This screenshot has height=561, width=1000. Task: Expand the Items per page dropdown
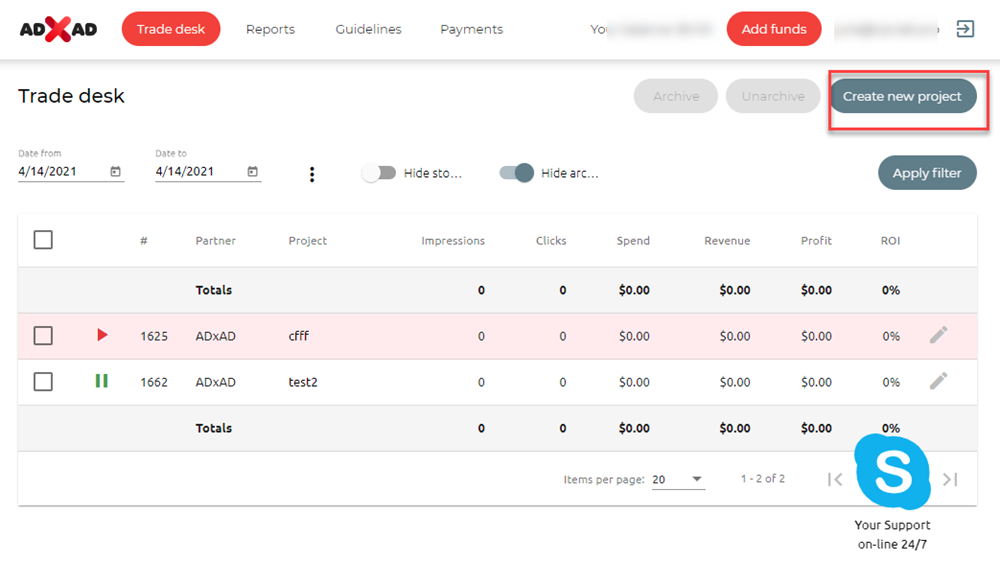pyautogui.click(x=696, y=480)
